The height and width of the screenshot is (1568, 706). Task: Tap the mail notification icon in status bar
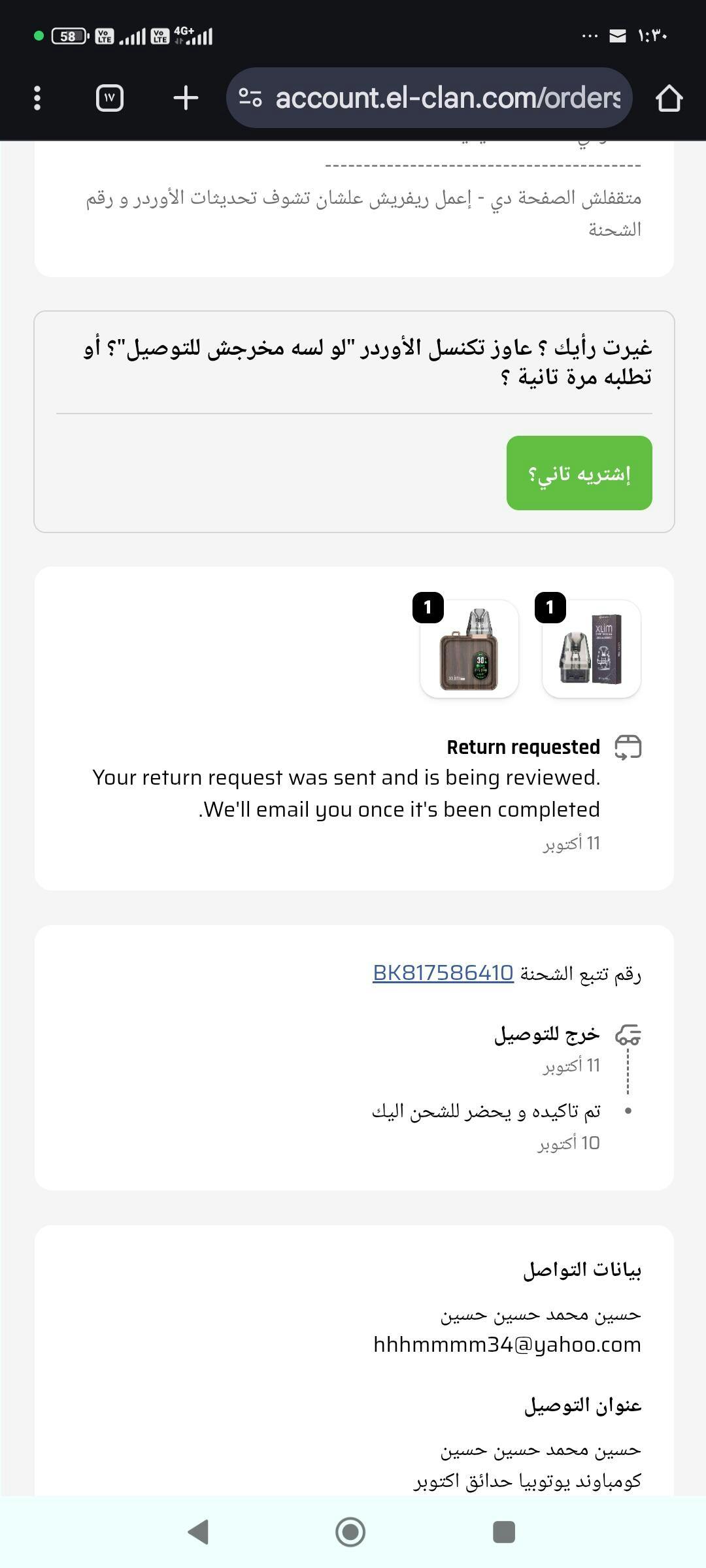618,36
